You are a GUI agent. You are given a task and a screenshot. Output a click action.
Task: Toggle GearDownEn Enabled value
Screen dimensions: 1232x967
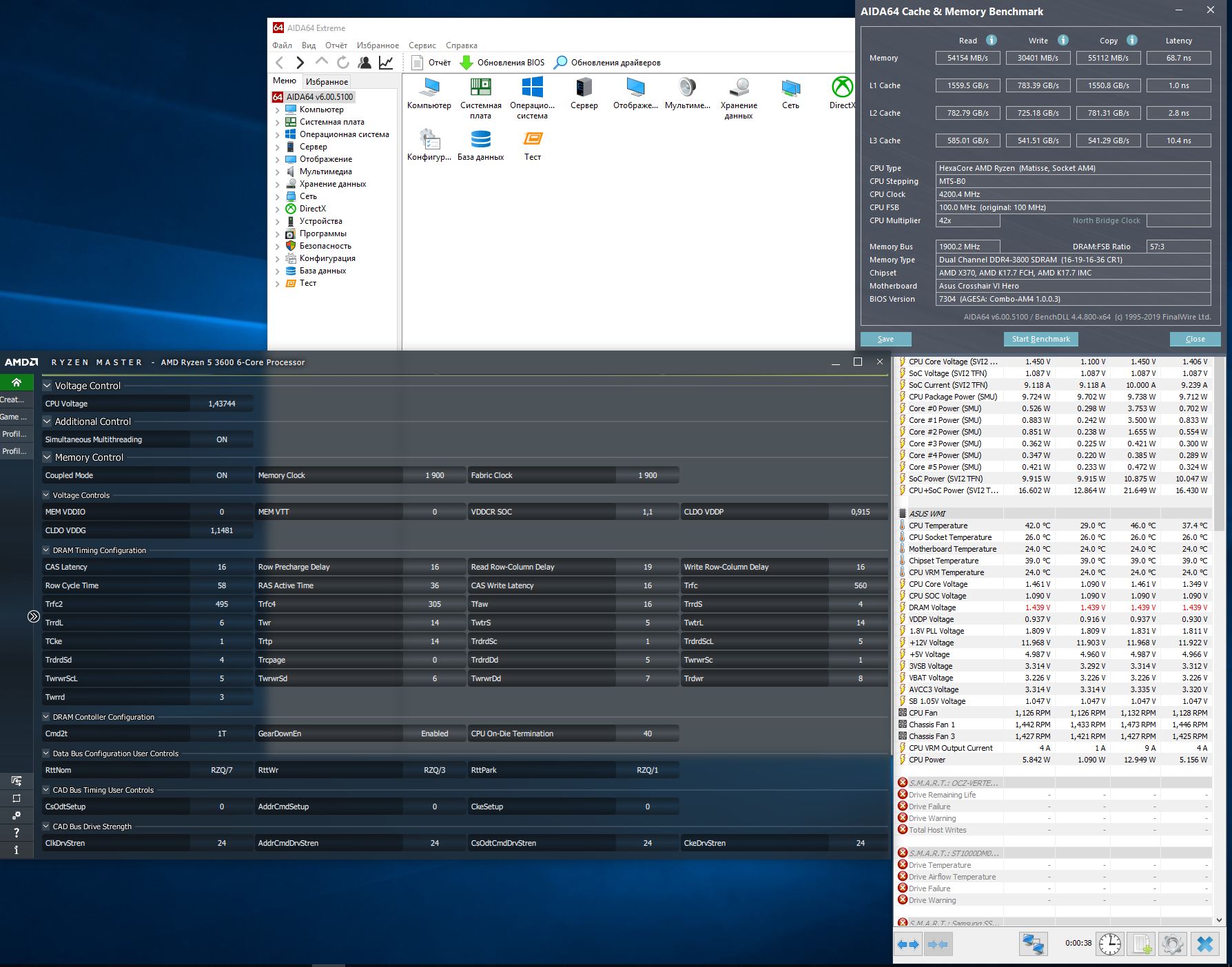point(435,734)
